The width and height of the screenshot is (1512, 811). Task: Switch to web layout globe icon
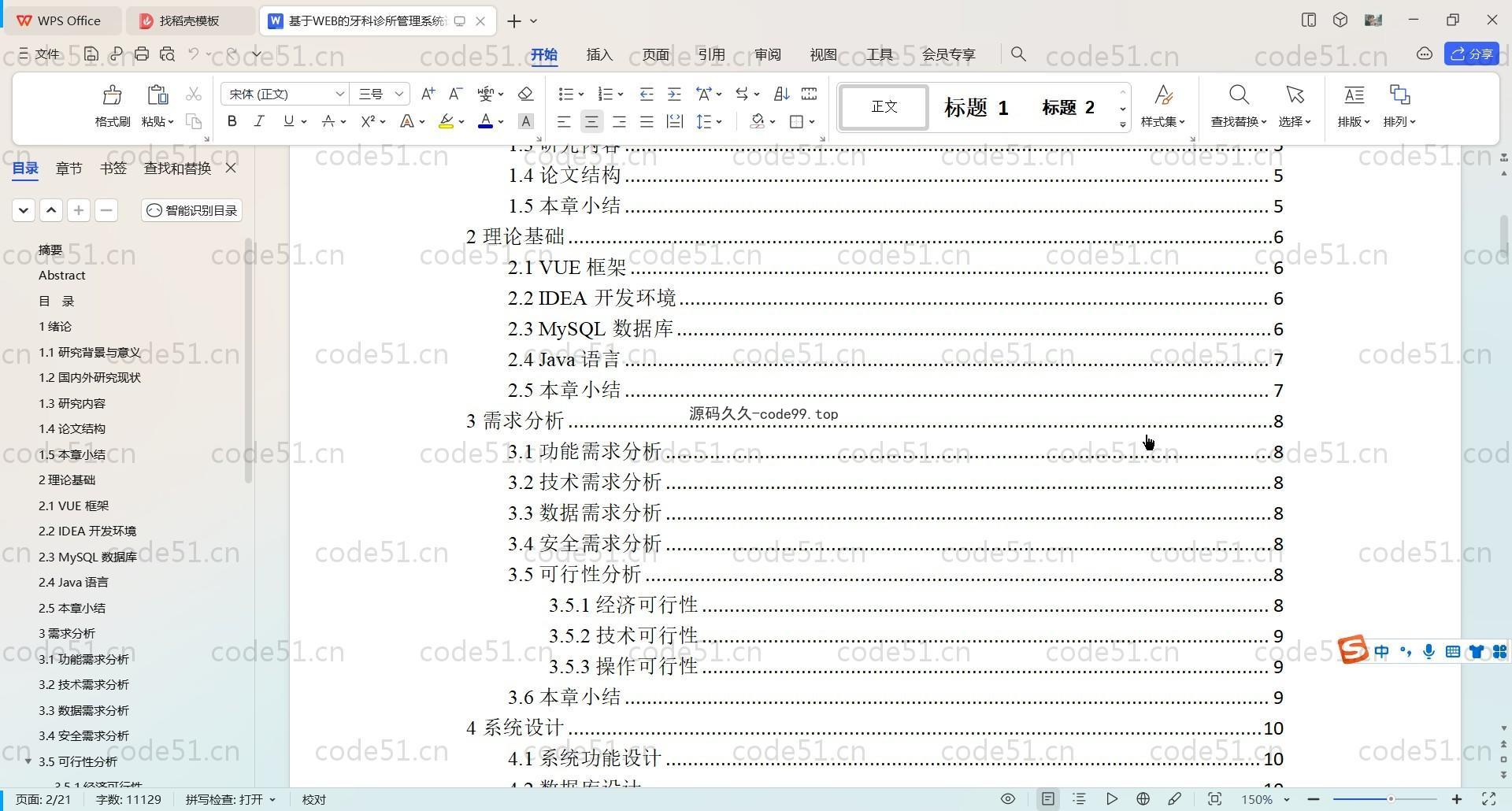pos(1143,799)
